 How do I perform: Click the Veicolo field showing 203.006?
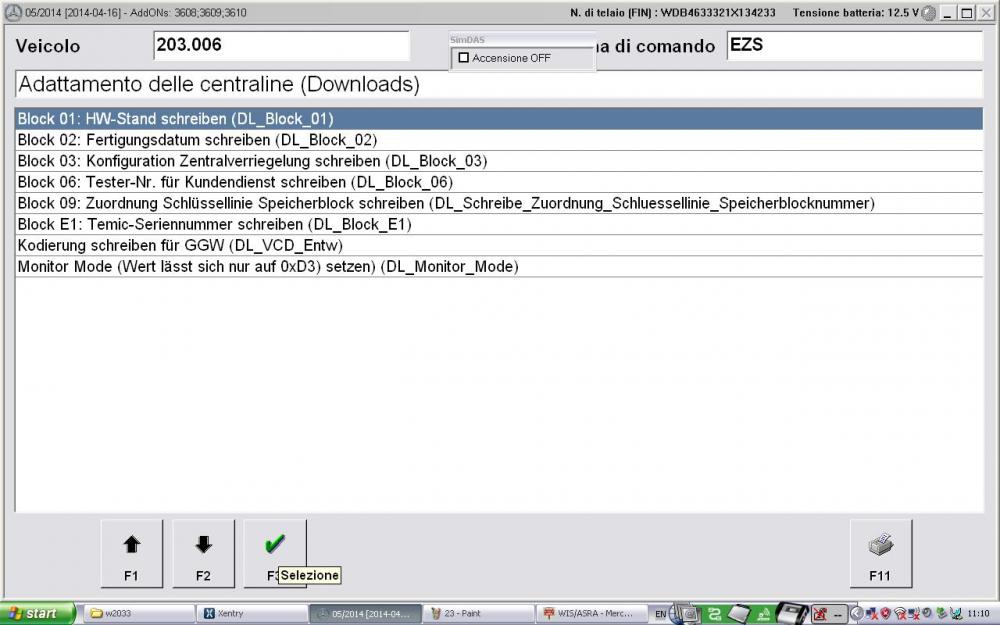(x=281, y=46)
